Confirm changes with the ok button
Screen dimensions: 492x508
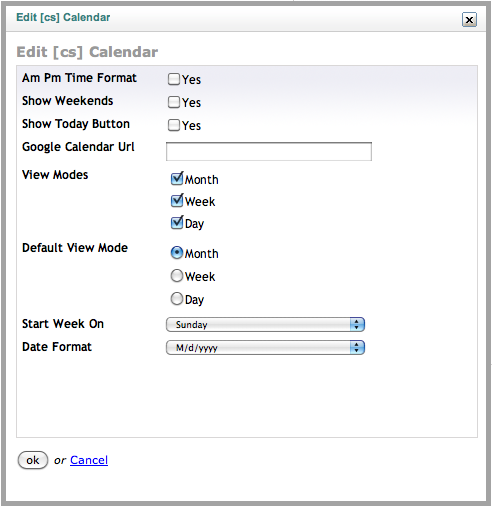coord(33,460)
